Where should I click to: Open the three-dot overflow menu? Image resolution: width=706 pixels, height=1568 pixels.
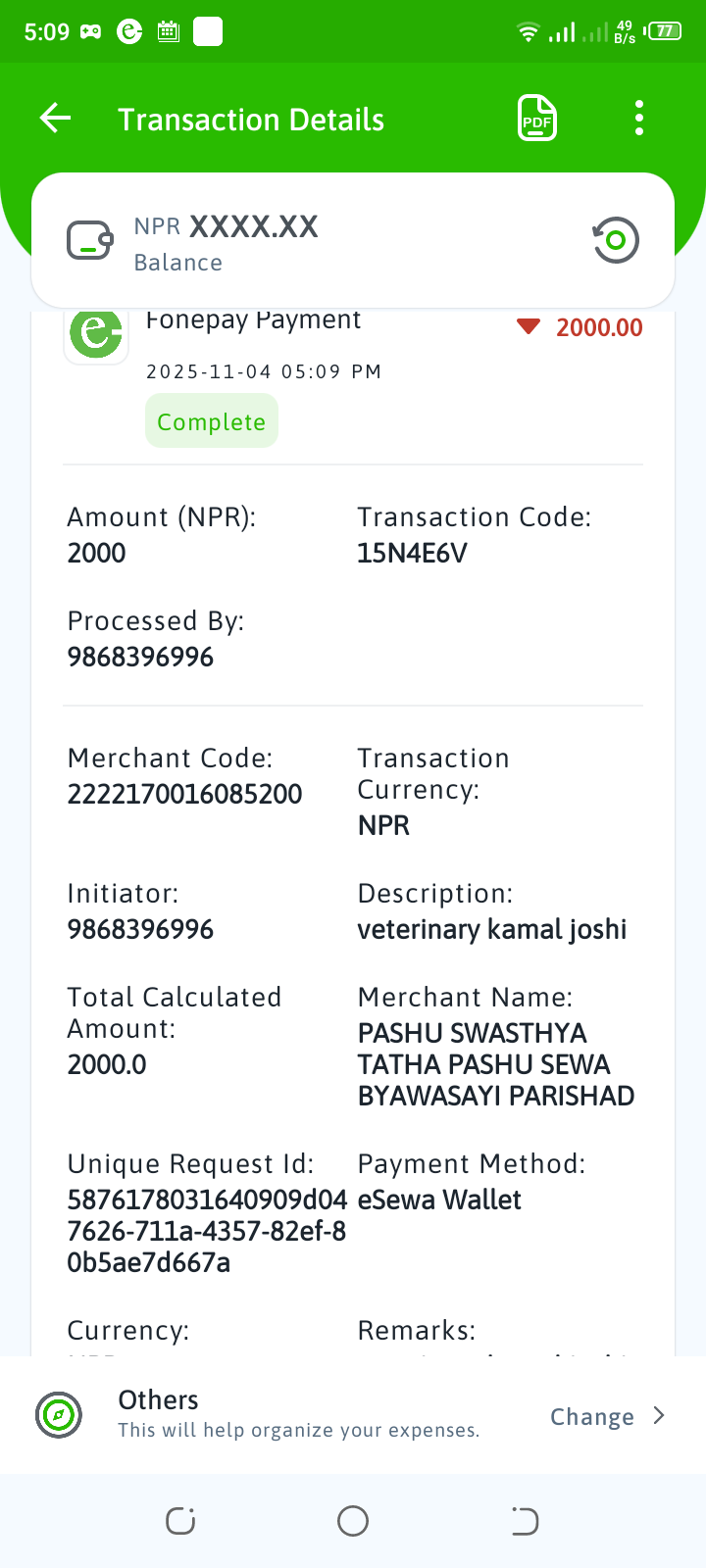point(639,119)
